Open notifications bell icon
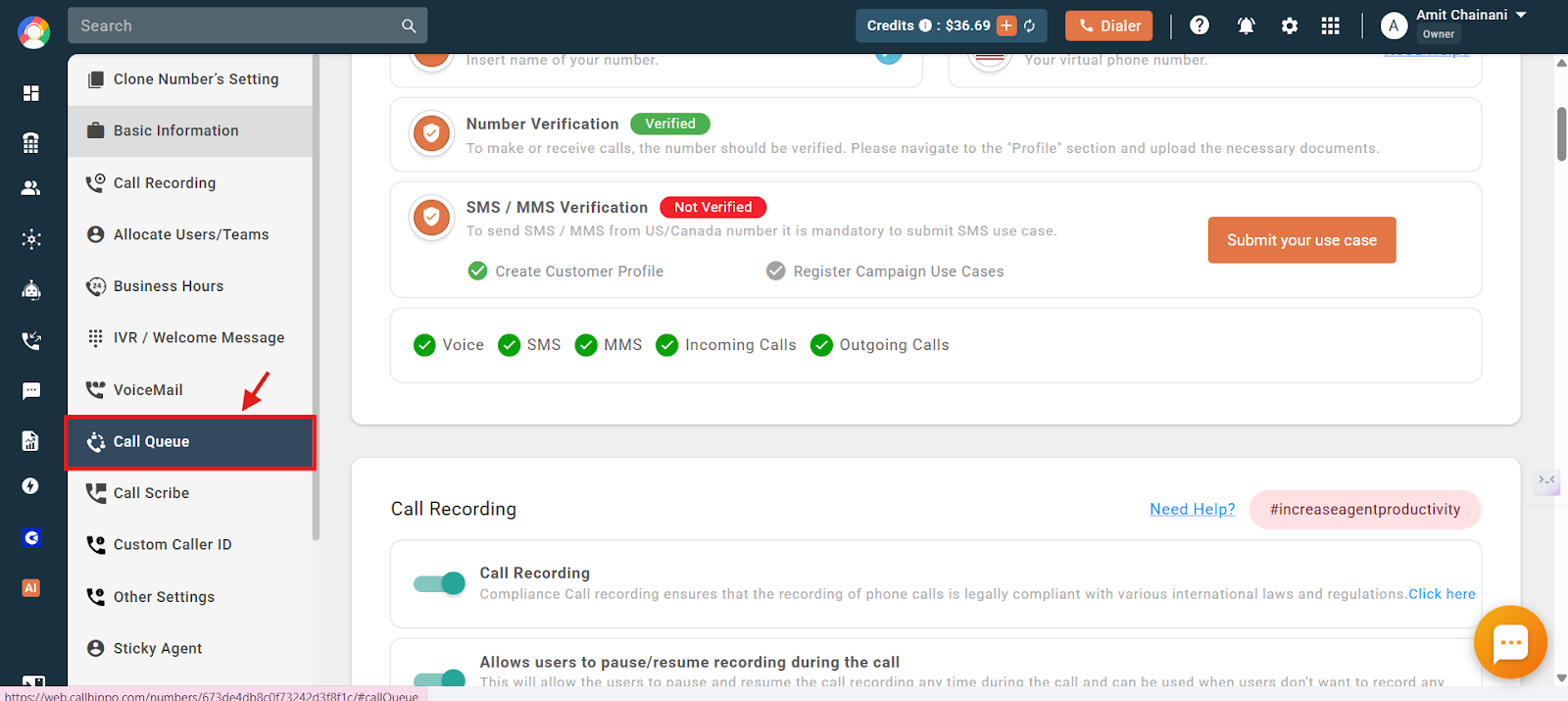 (x=1247, y=25)
